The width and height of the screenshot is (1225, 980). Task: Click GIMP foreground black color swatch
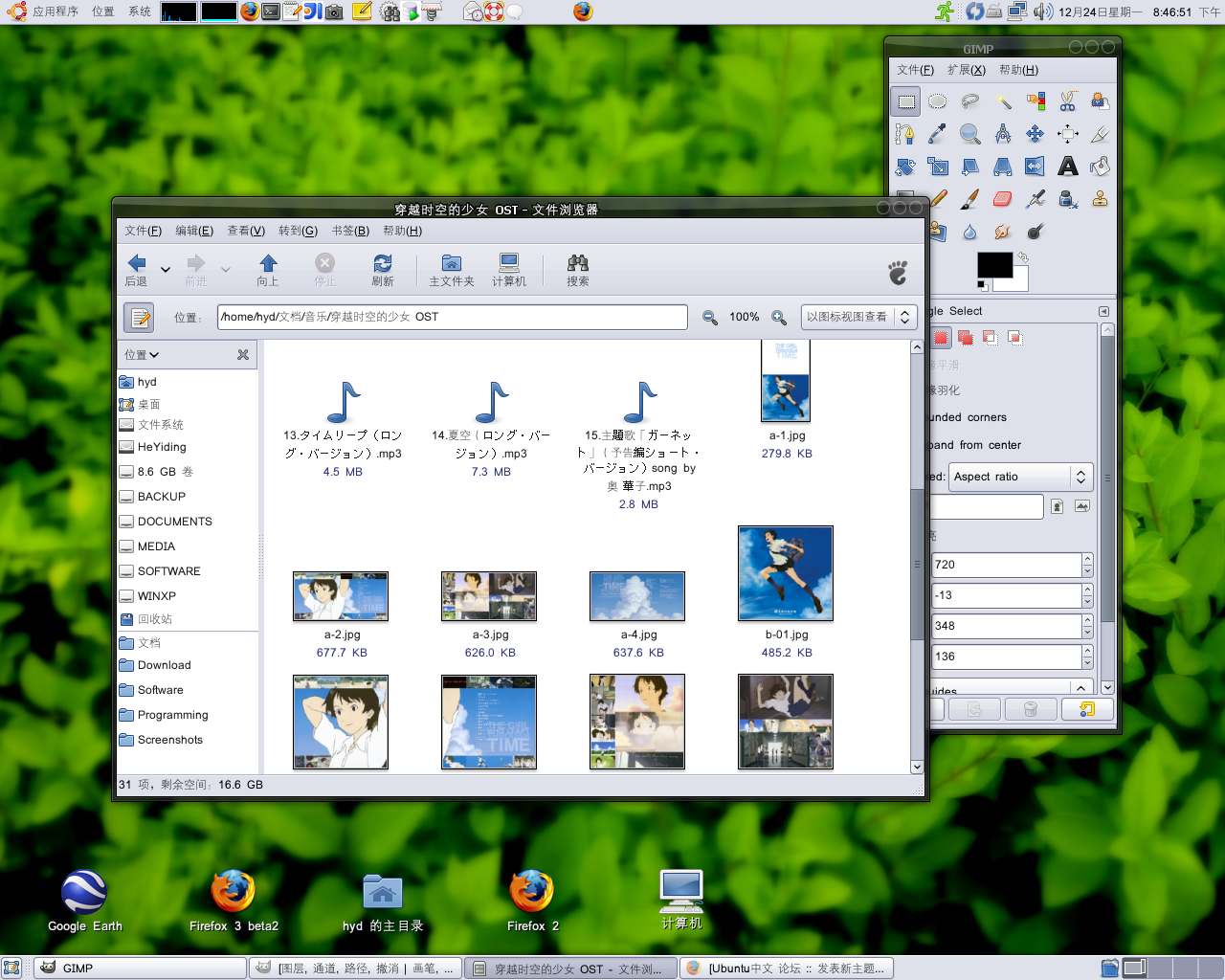click(x=994, y=264)
